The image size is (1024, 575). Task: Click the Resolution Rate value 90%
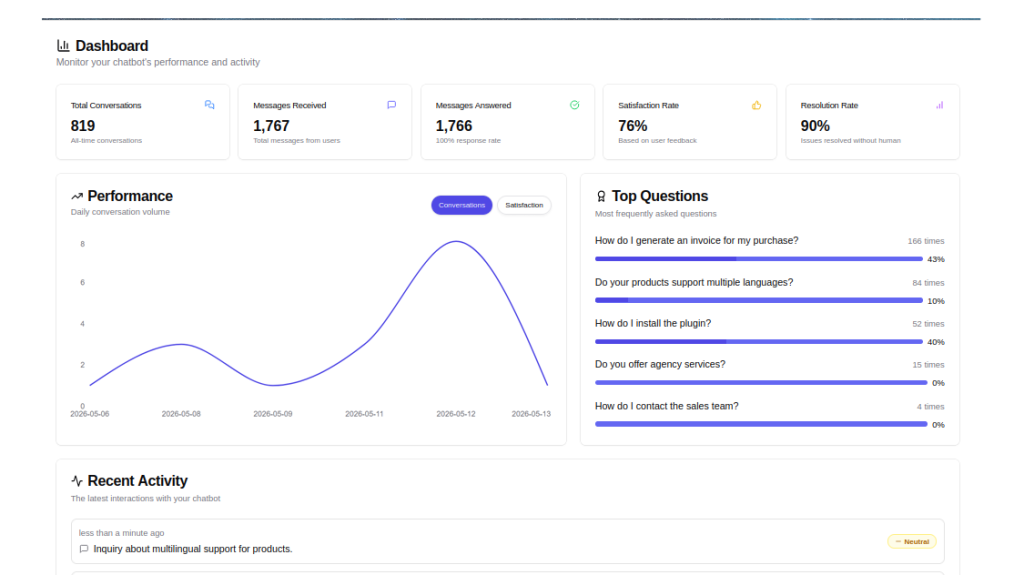815,125
